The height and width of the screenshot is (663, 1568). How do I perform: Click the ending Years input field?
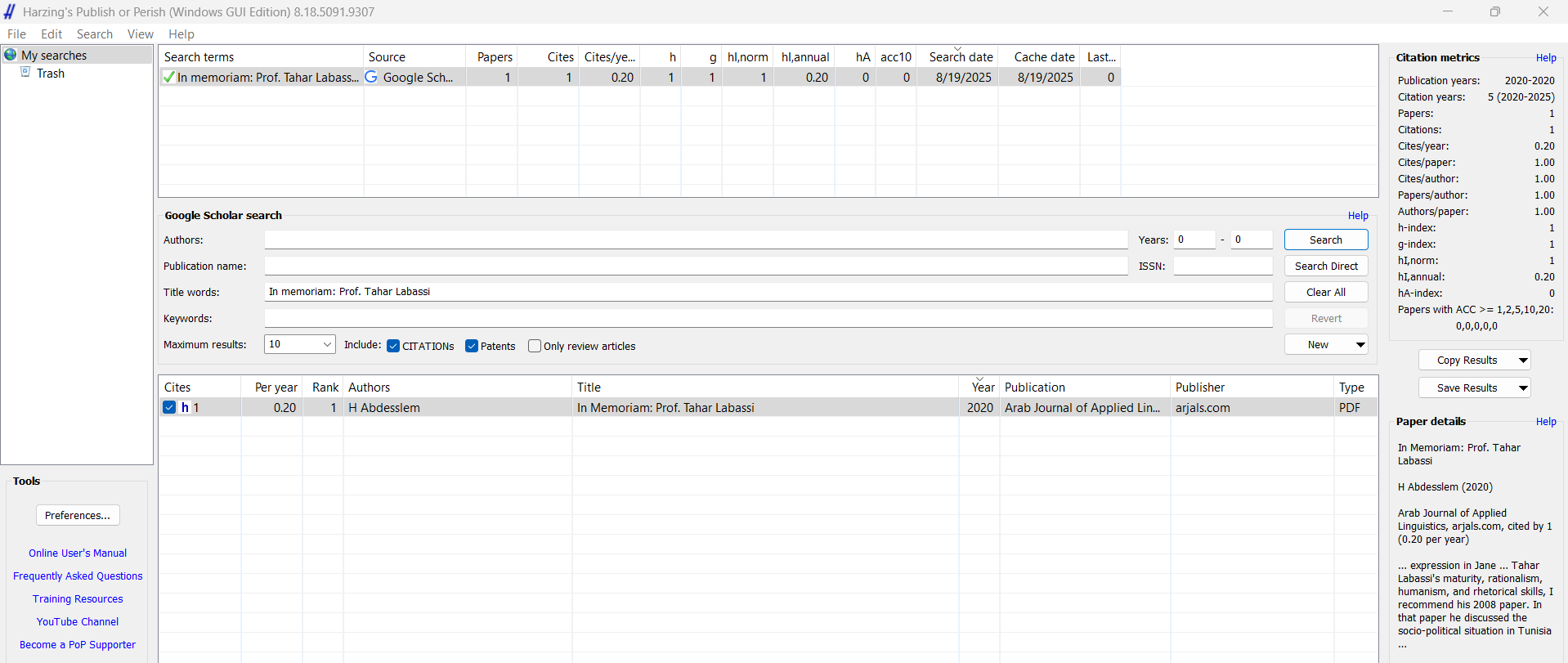pyautogui.click(x=1252, y=240)
